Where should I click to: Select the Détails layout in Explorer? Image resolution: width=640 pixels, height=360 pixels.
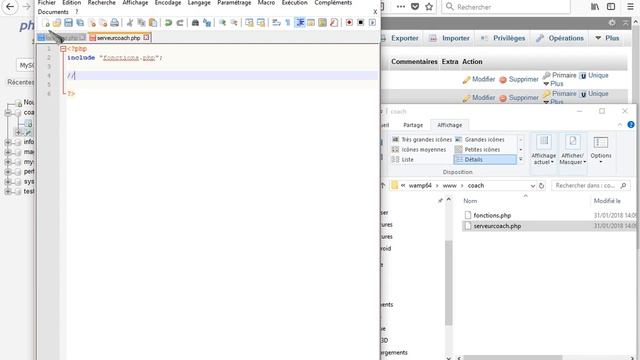(x=485, y=160)
